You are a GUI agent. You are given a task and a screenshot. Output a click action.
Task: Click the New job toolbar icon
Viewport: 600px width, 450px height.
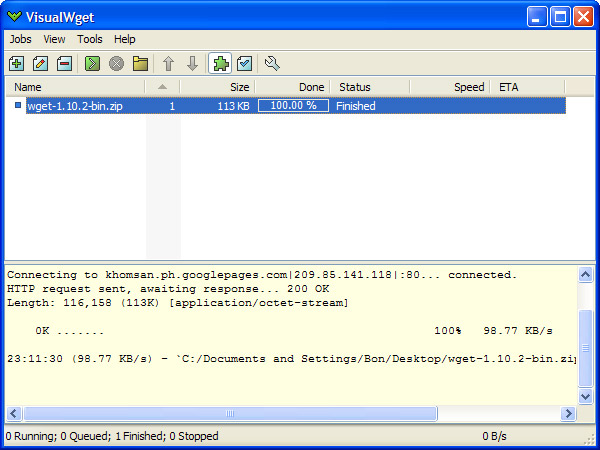(x=16, y=63)
